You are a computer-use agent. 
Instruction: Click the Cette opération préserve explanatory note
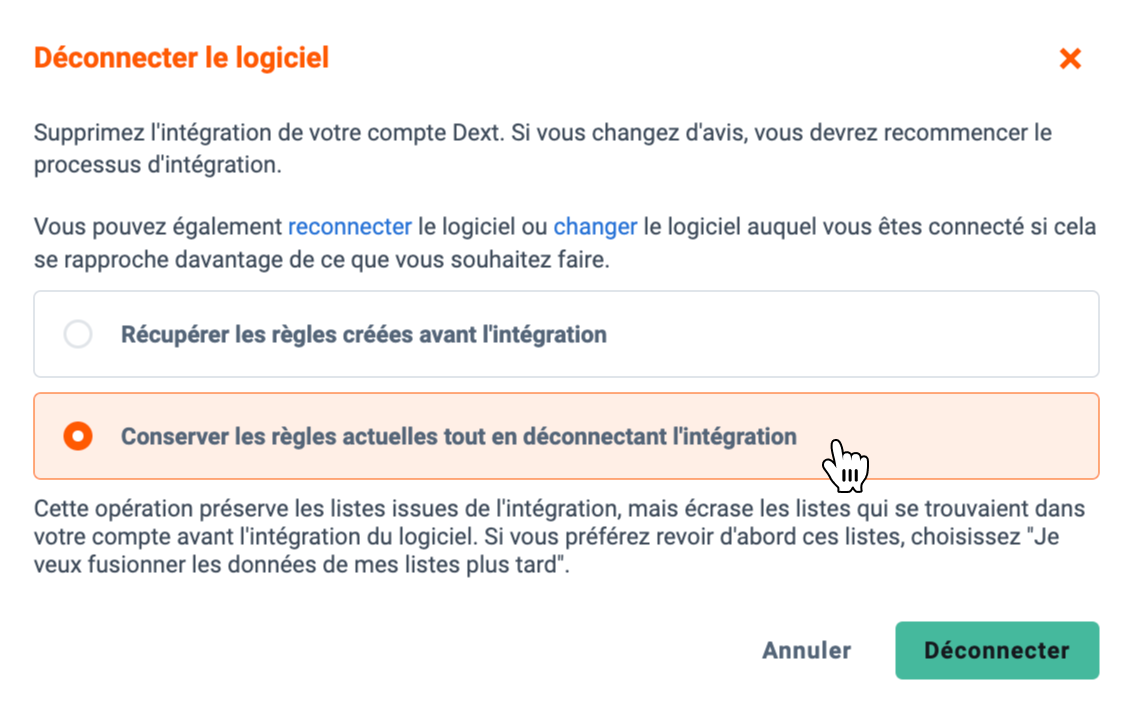(x=559, y=537)
